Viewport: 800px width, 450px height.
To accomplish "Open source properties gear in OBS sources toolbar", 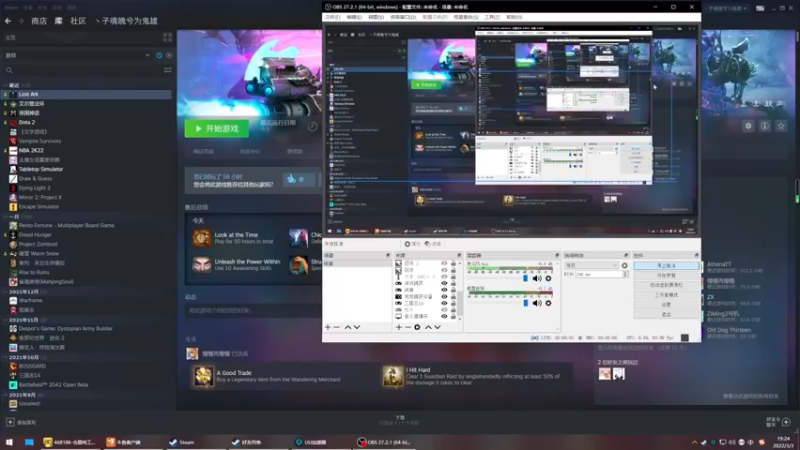I will (417, 327).
